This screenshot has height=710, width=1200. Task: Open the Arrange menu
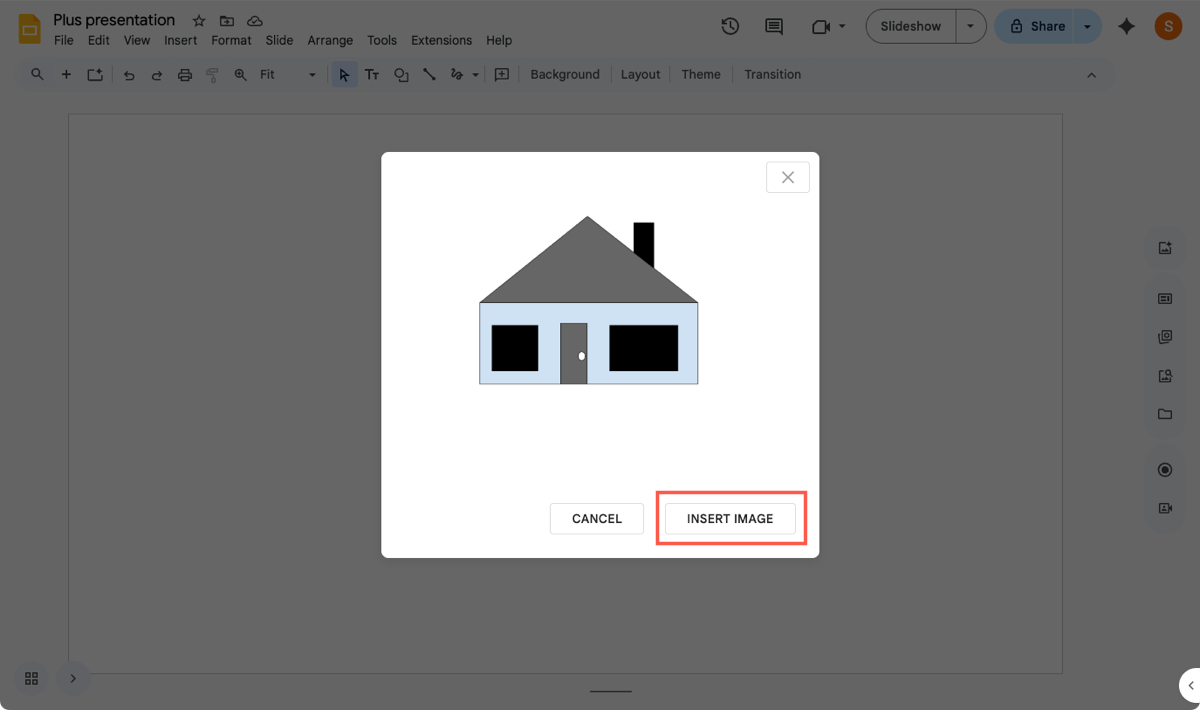(330, 41)
